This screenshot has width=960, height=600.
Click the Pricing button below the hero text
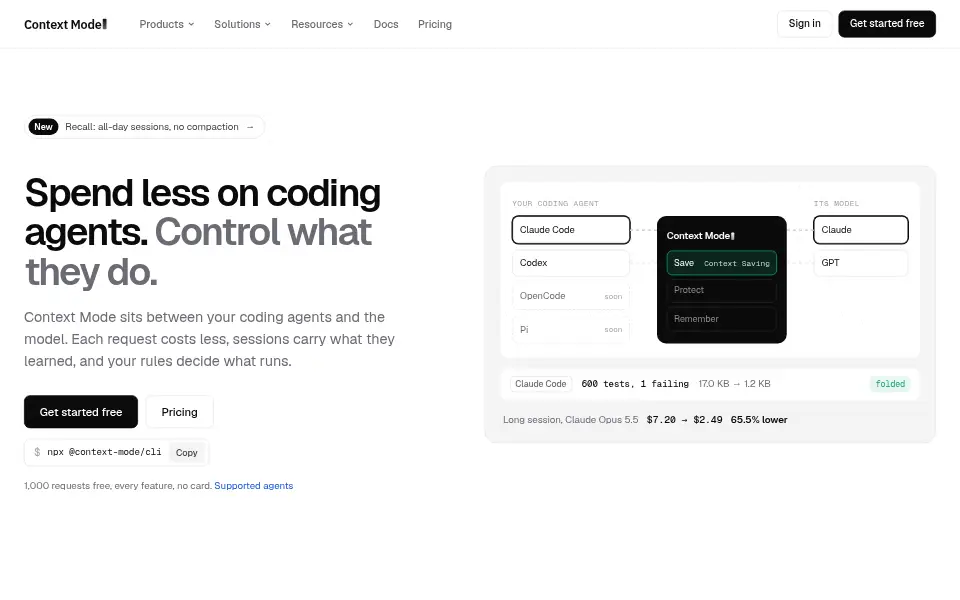pyautogui.click(x=179, y=412)
